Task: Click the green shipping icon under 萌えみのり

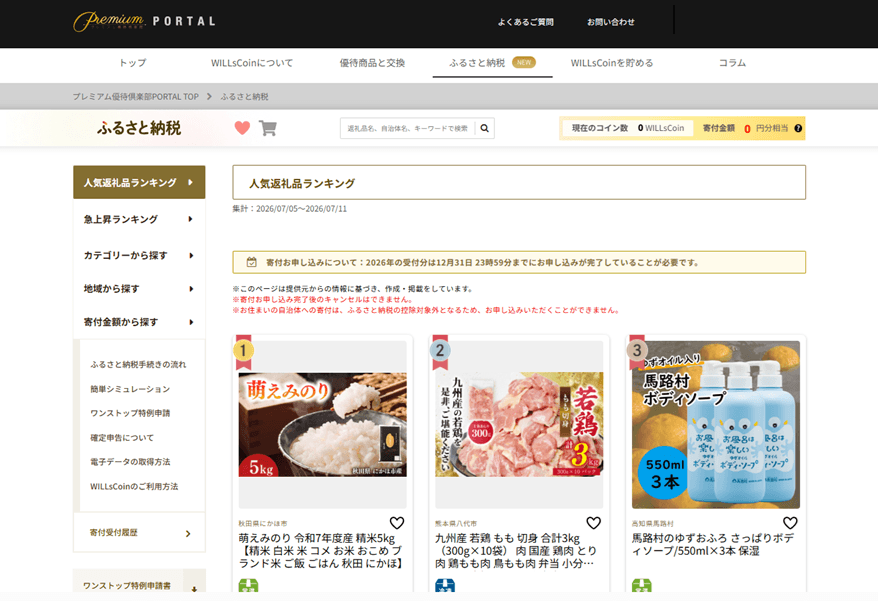Action: click(x=248, y=586)
